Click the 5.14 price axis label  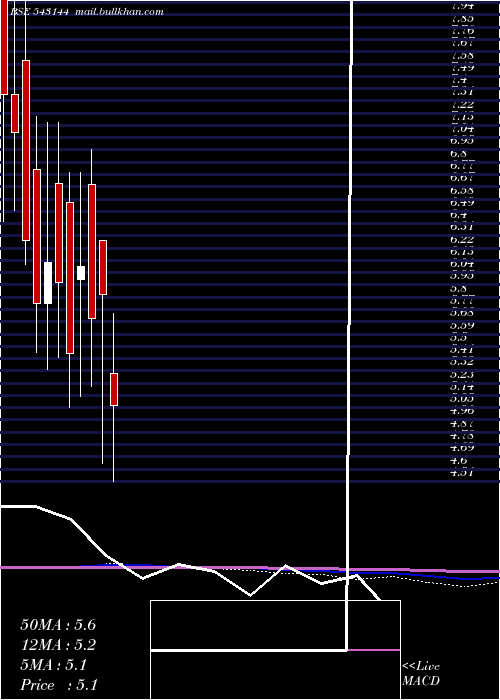[462, 387]
